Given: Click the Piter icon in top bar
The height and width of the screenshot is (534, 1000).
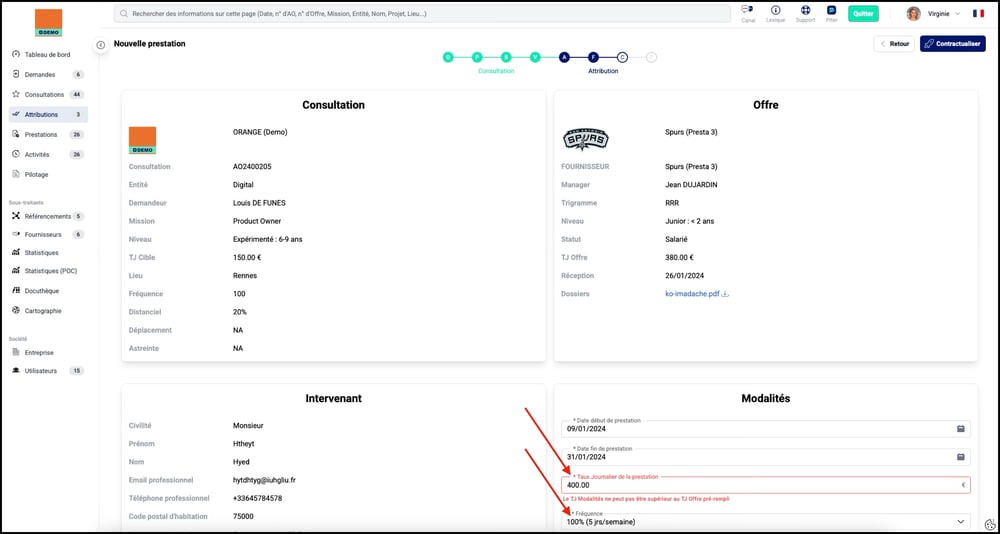Looking at the screenshot, I should (x=831, y=11).
